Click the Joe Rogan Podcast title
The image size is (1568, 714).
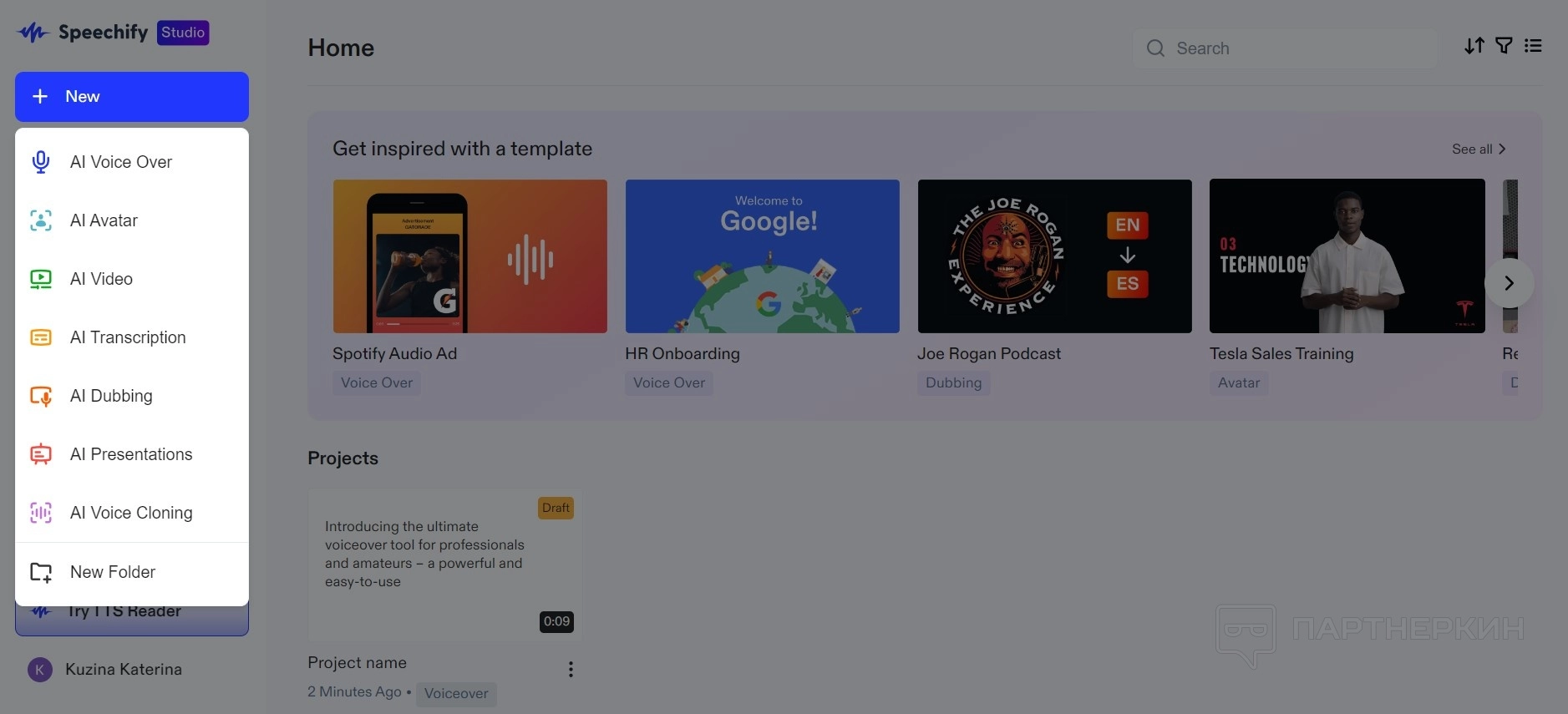989,353
